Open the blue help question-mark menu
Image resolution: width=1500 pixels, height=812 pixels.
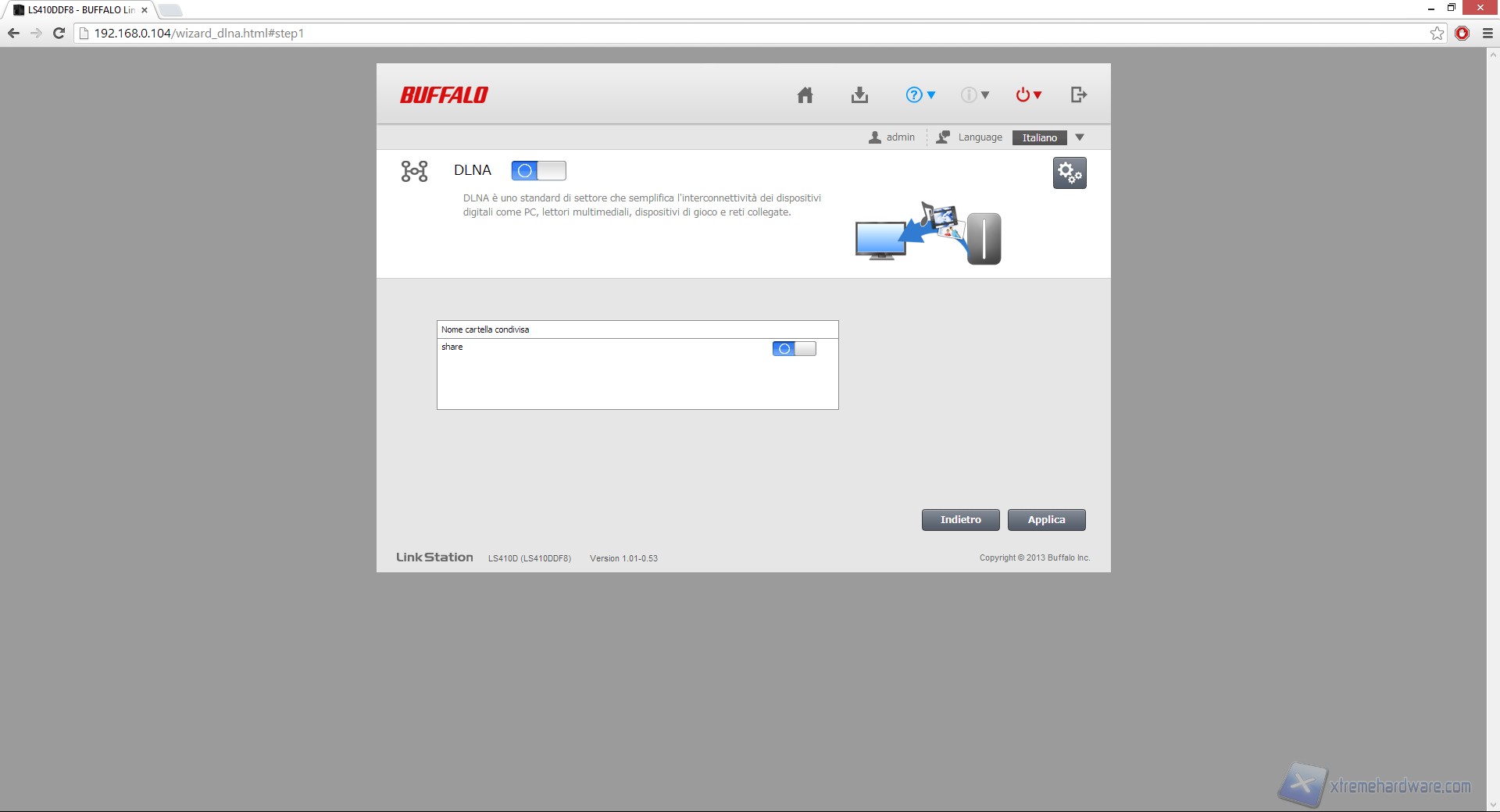[x=920, y=95]
